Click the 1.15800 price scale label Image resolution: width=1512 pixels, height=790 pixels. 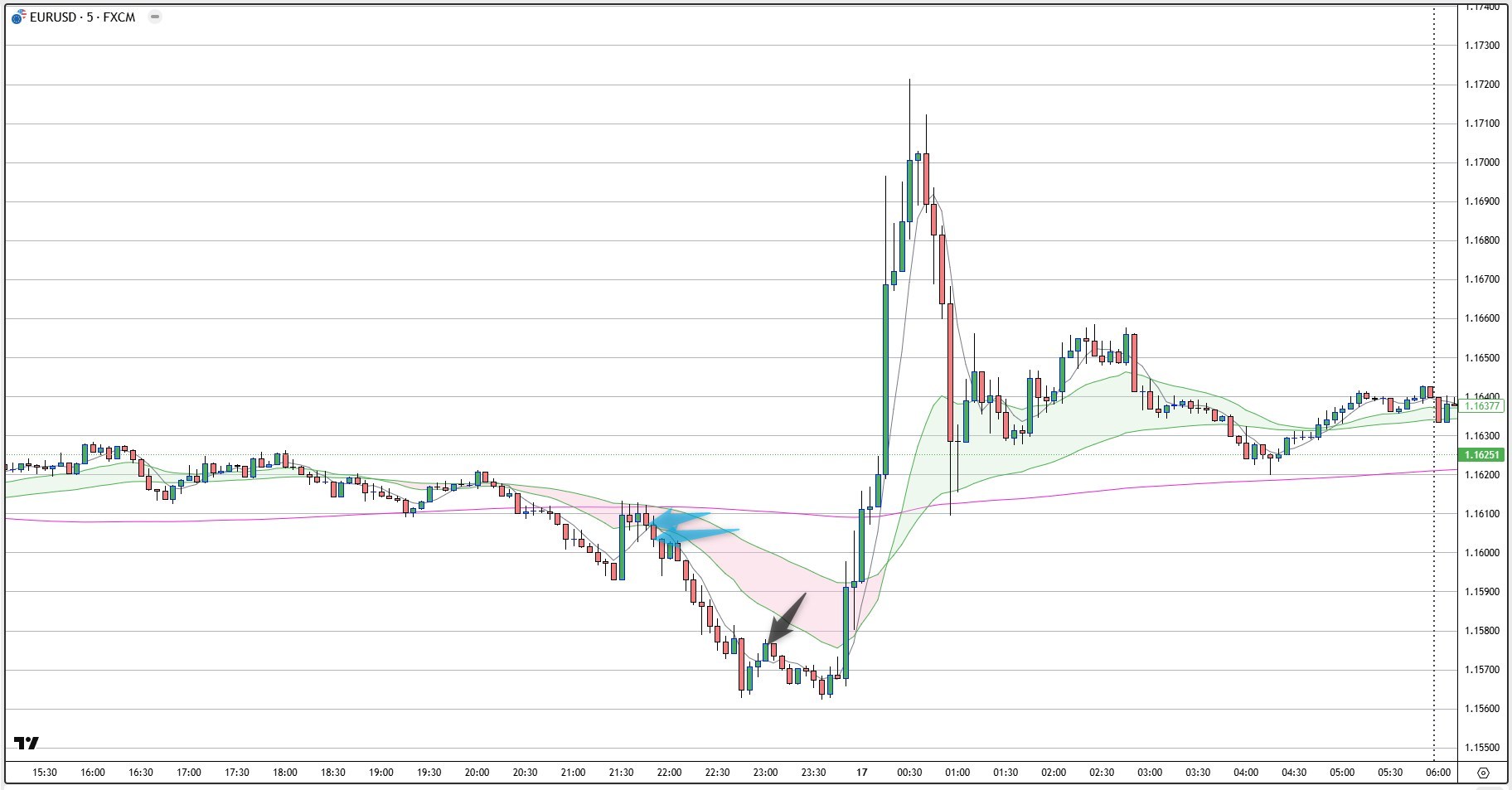[1481, 631]
